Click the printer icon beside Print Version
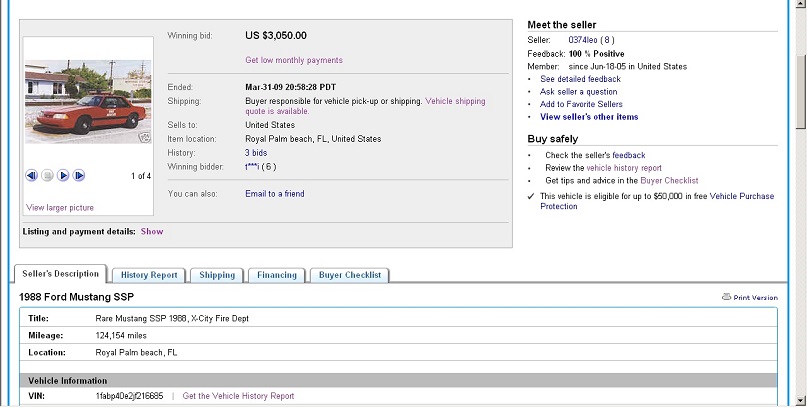The image size is (807, 407). [x=726, y=297]
